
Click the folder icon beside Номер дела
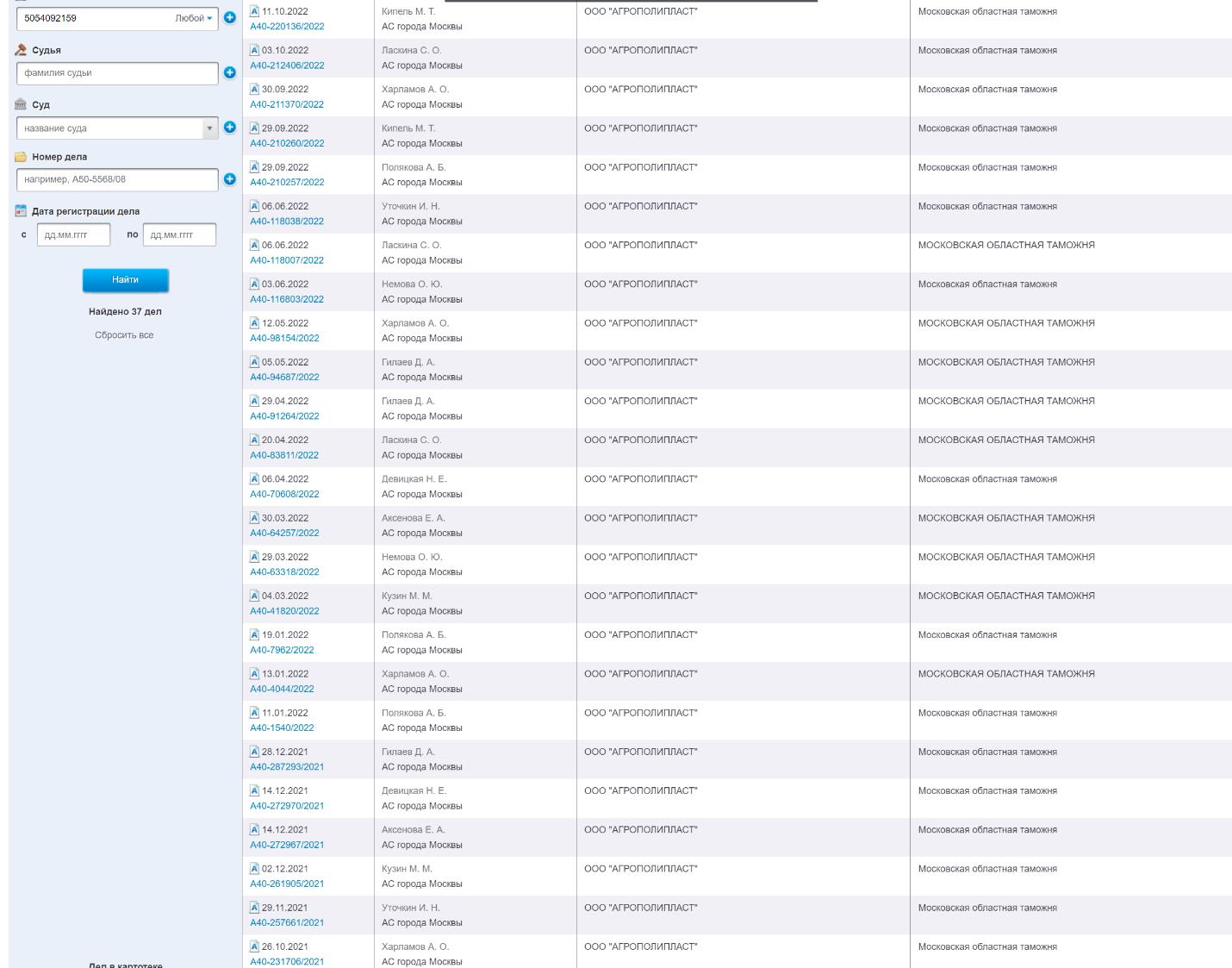coord(22,157)
